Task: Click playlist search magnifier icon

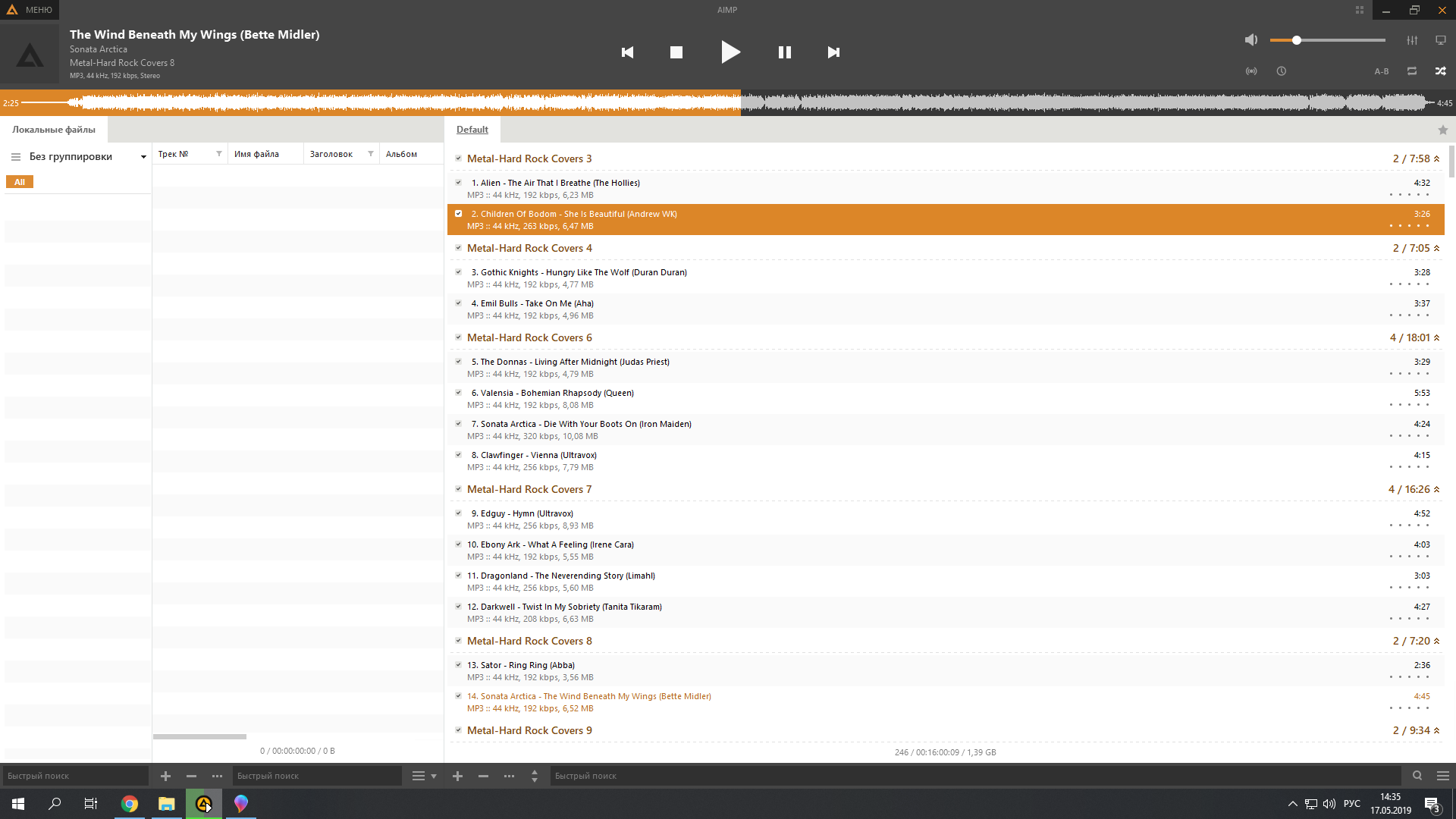Action: coord(1417,776)
